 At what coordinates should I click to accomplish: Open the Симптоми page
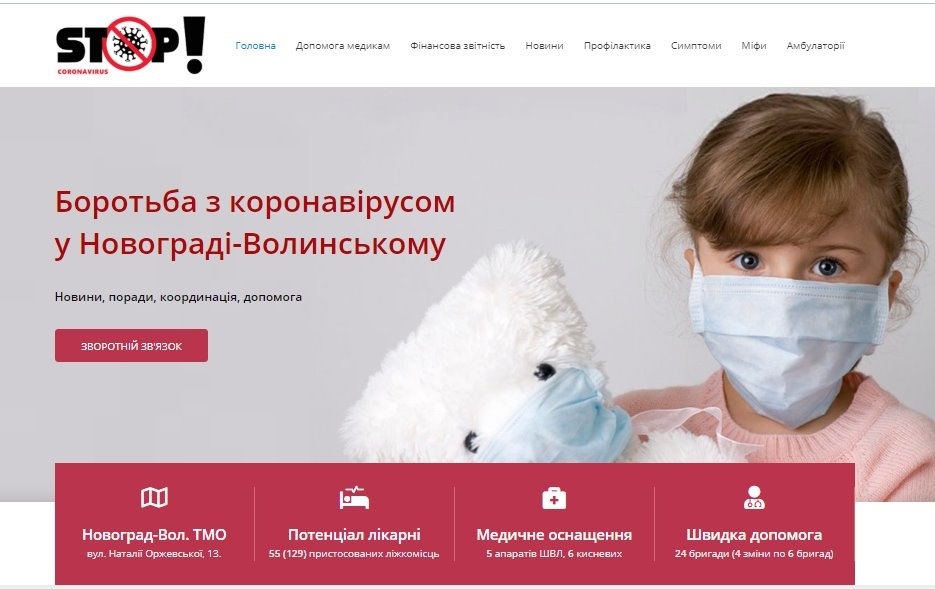click(696, 45)
